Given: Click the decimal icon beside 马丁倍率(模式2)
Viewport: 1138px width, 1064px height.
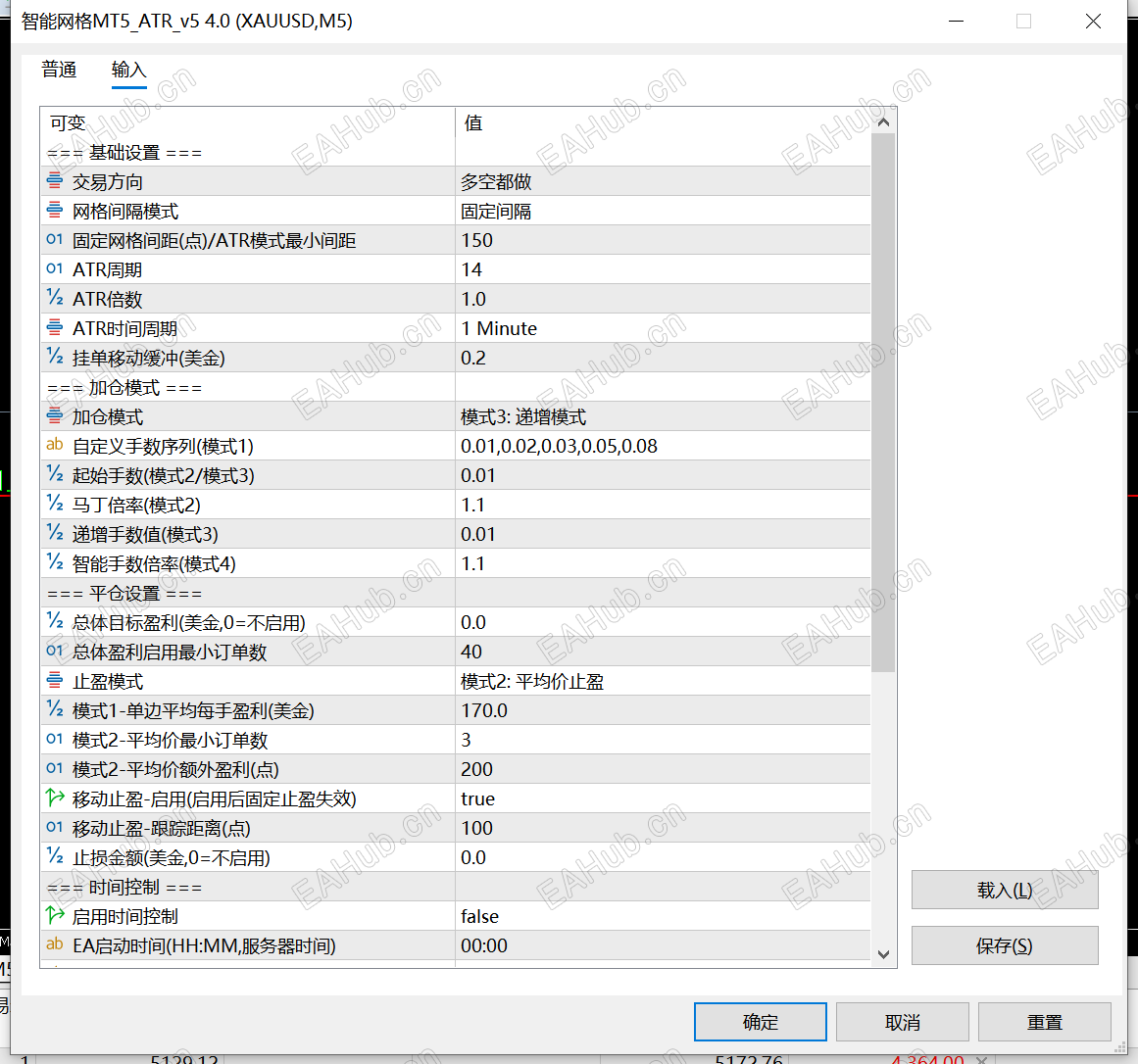Looking at the screenshot, I should click(55, 504).
